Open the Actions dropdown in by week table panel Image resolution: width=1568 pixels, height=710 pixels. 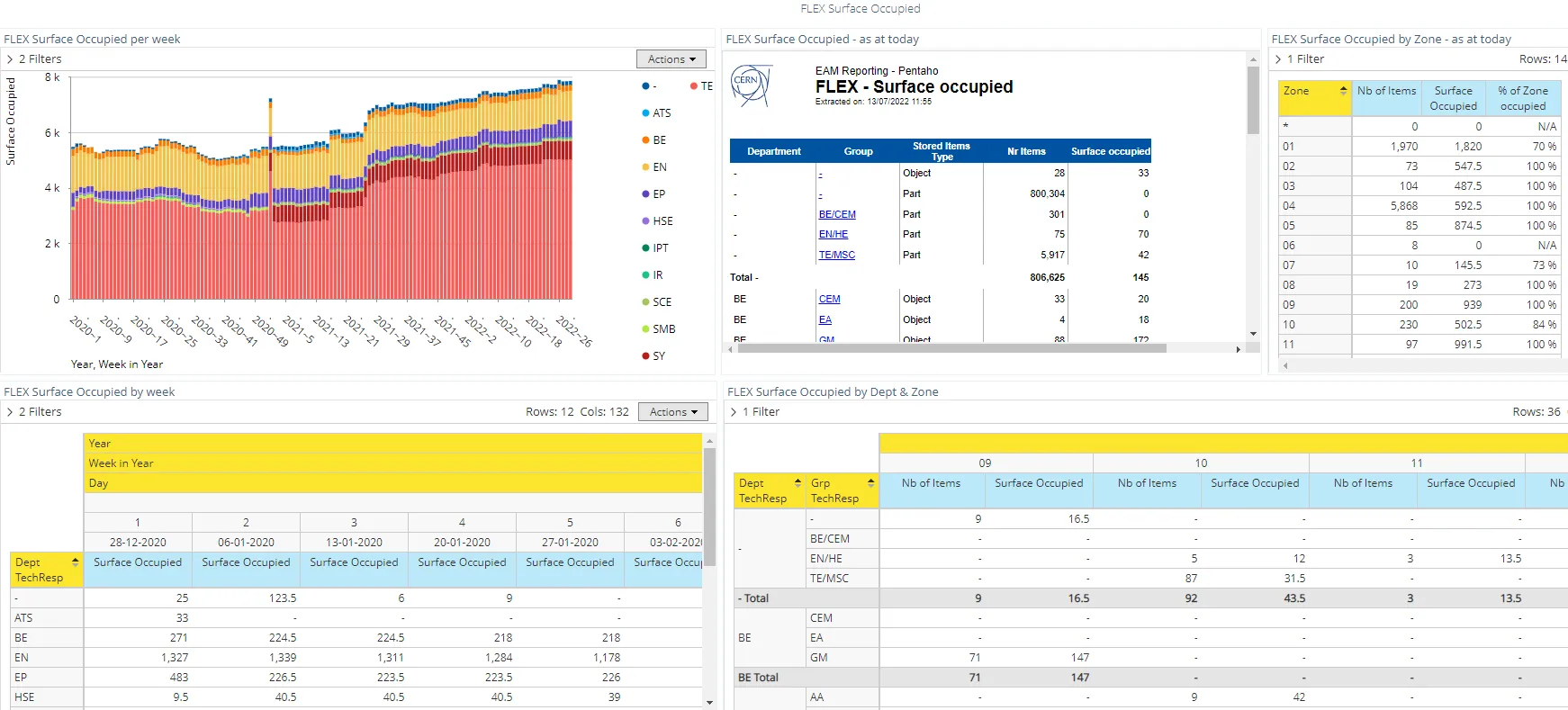pyautogui.click(x=673, y=412)
